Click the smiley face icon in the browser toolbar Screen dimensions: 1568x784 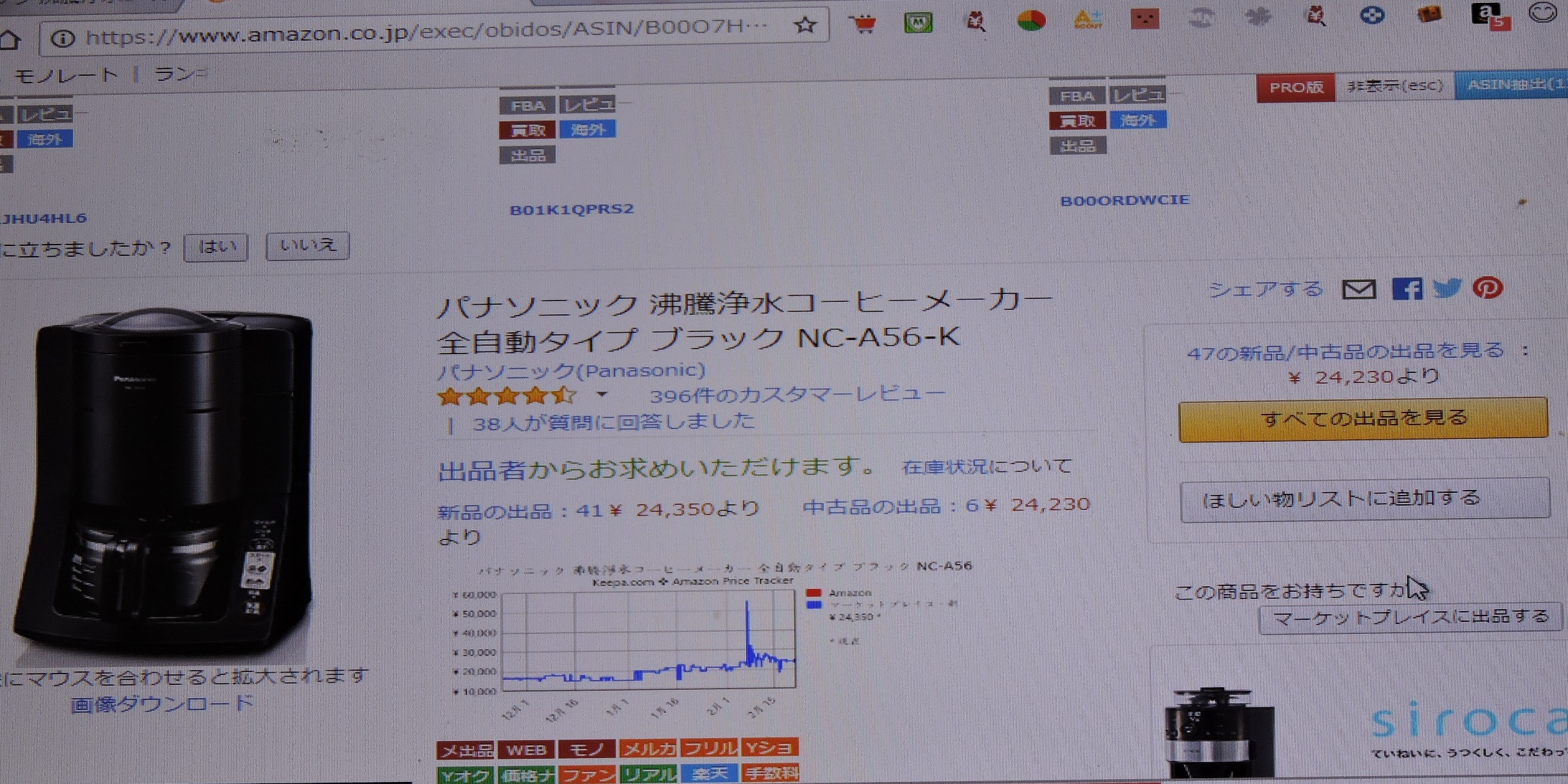pos(1542,13)
